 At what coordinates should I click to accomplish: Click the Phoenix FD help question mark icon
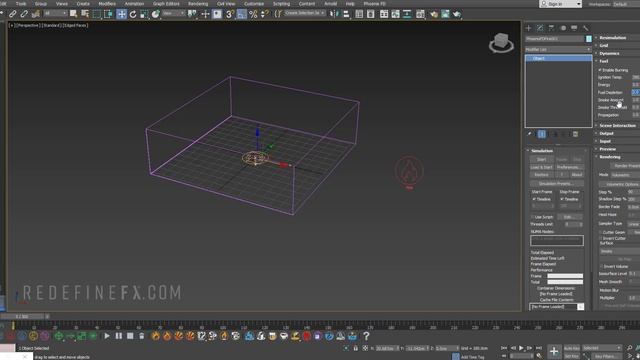pos(366,336)
